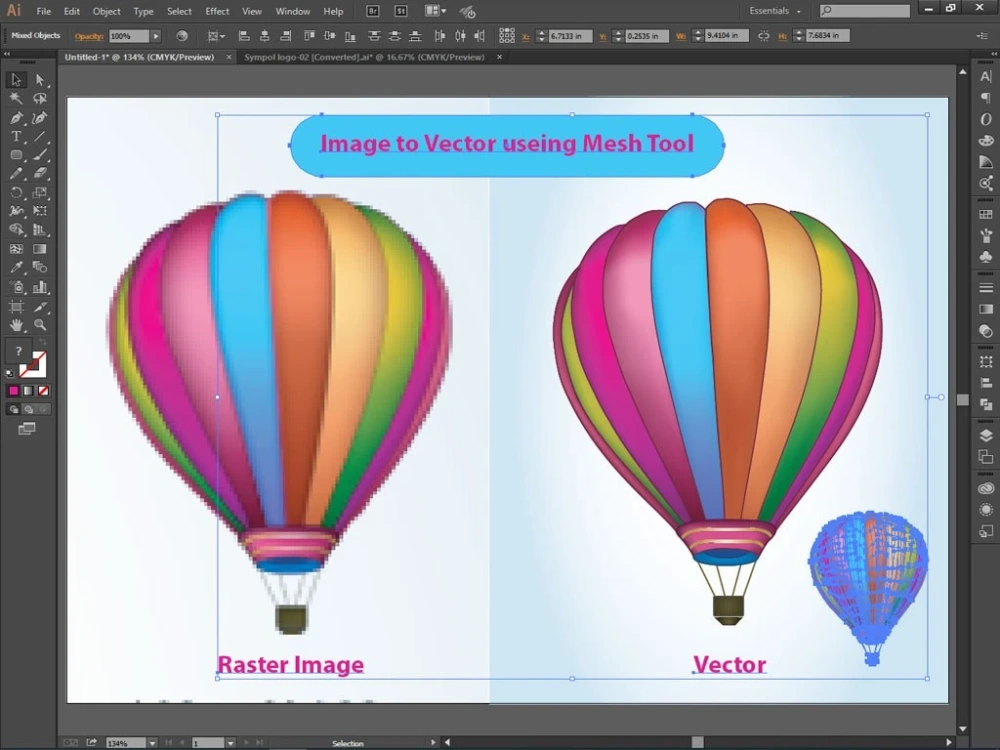The image size is (1000, 750).
Task: Click Horizontal Align Left button
Action: pos(244,36)
